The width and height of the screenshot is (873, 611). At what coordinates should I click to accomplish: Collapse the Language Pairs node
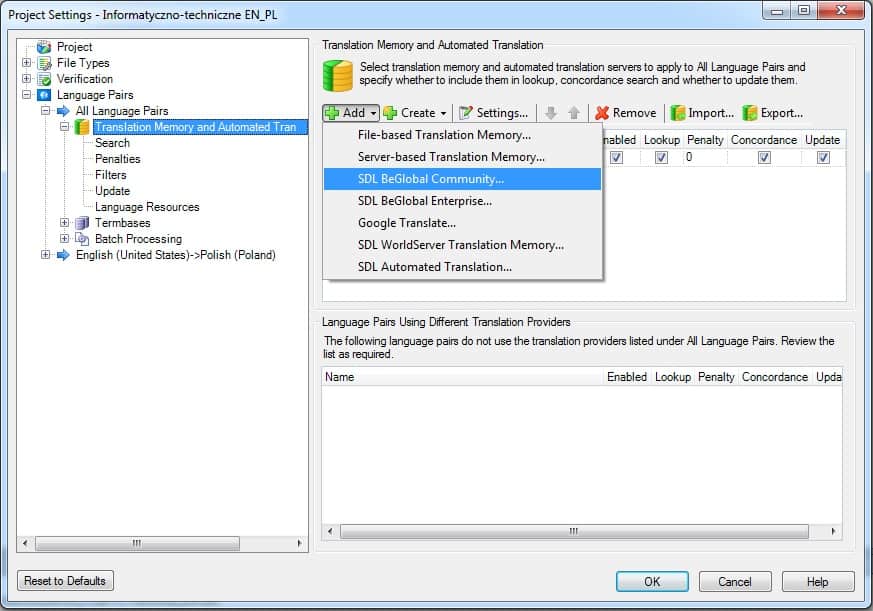coord(26,95)
